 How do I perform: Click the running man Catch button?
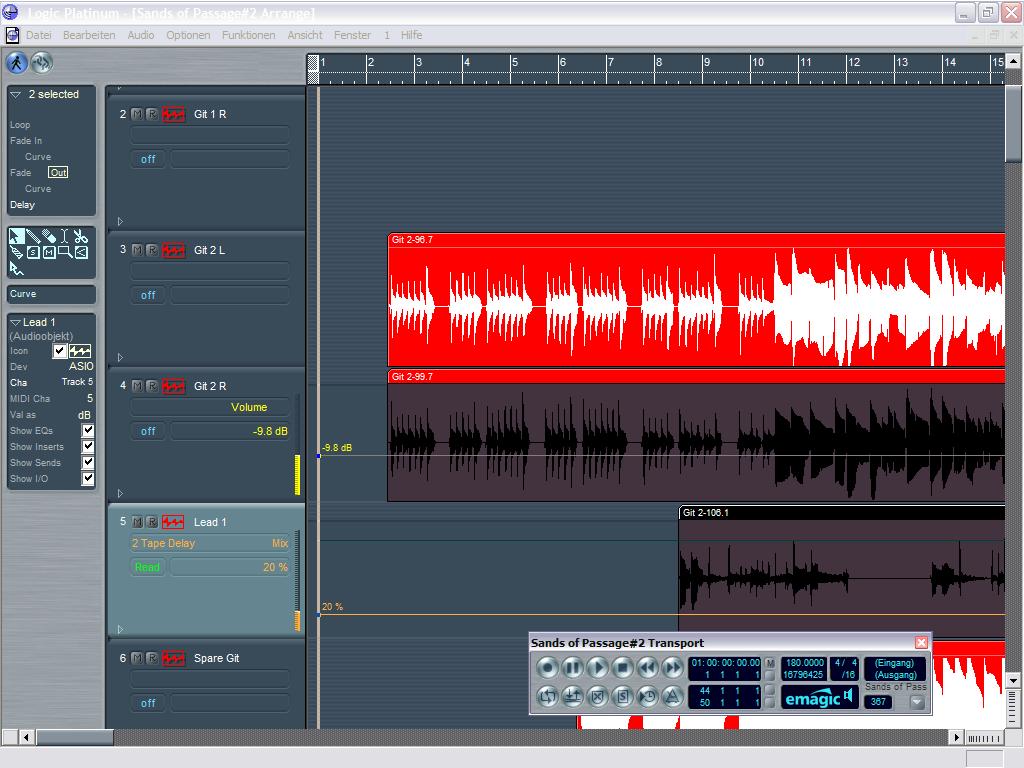pyautogui.click(x=17, y=63)
